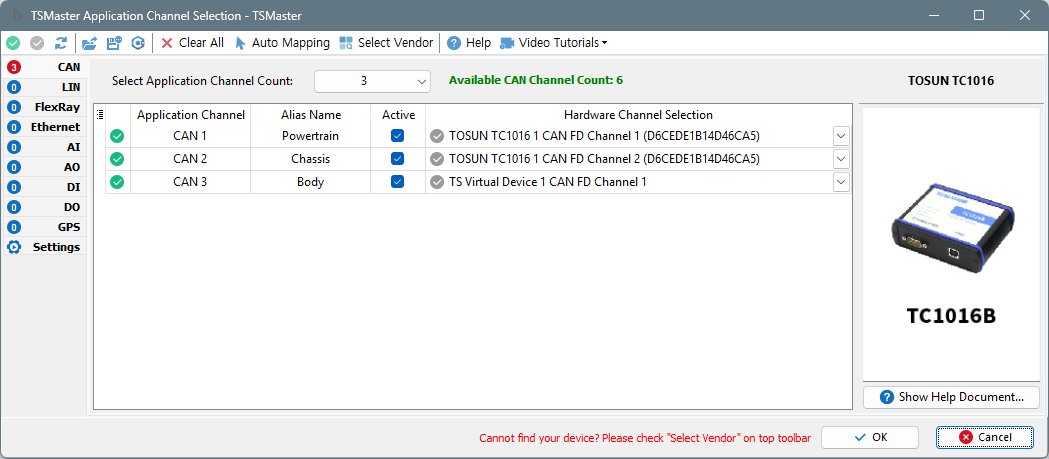Open the AO channel tab
The image size is (1049, 459).
44,167
